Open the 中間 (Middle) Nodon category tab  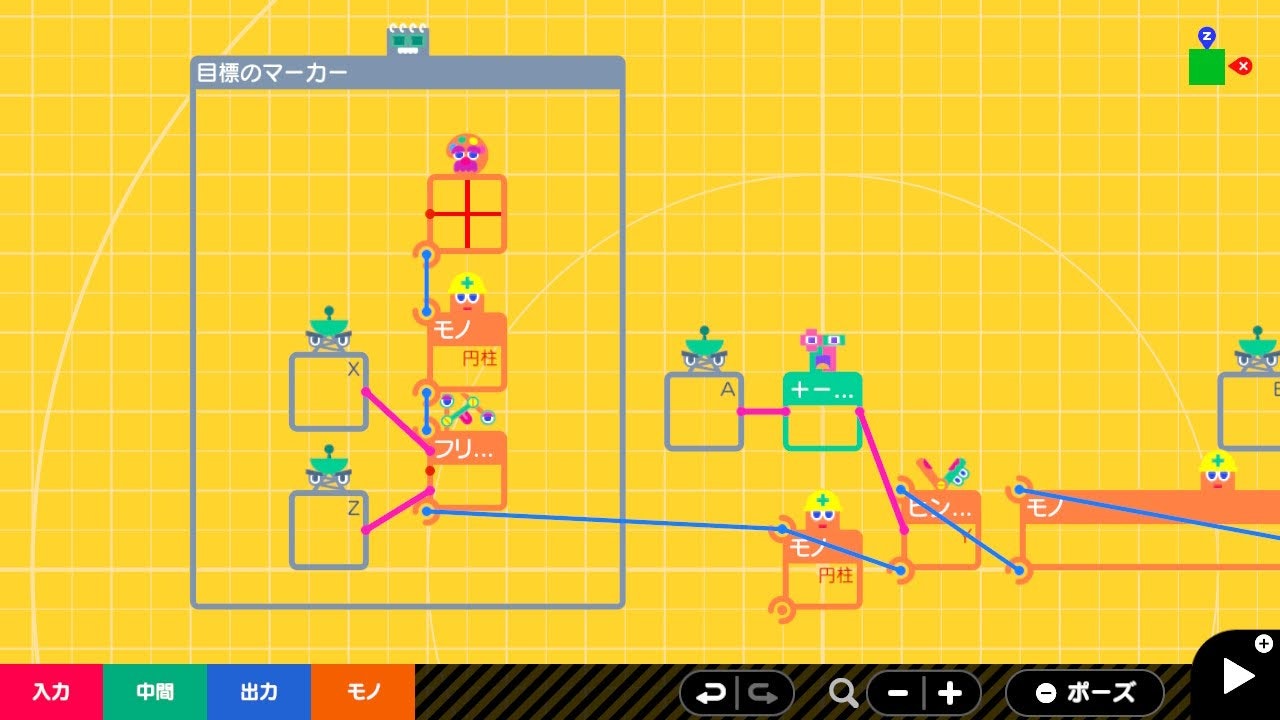(155, 692)
